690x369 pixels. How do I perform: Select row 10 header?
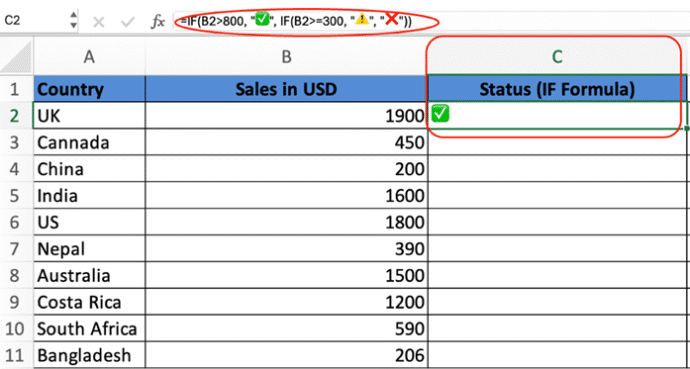(x=16, y=329)
